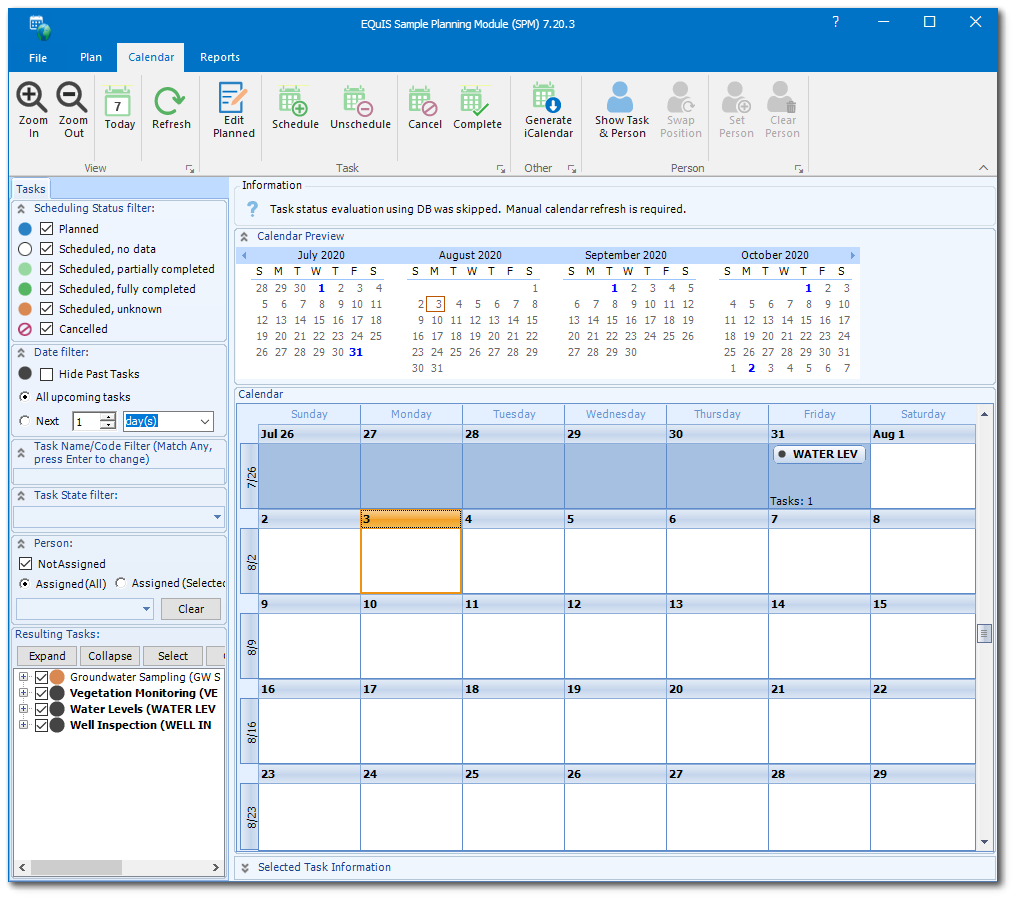Click the Clear button under Person
The image size is (1014, 898).
pyautogui.click(x=190, y=609)
